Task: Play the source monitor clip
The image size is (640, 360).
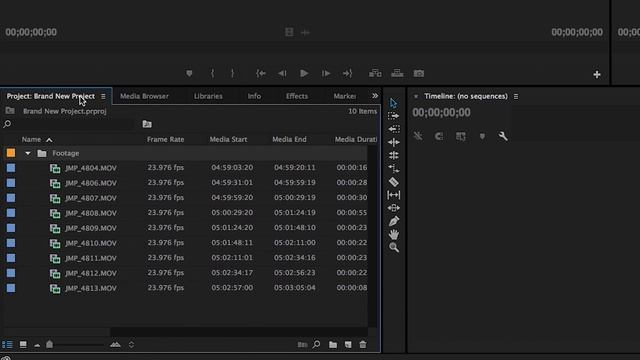Action: pos(304,73)
